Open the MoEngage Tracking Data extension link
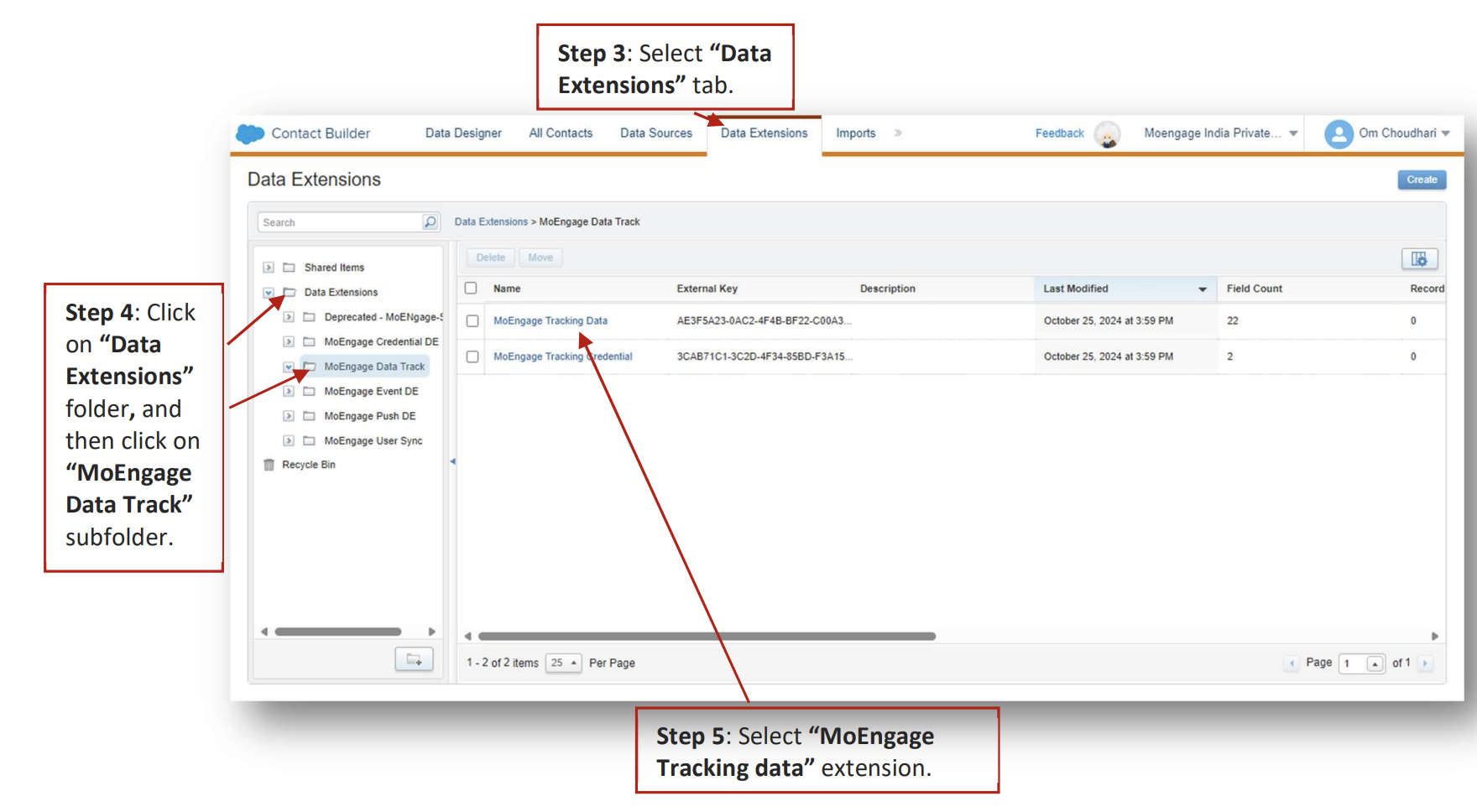The width and height of the screenshot is (1477, 812). [x=551, y=321]
